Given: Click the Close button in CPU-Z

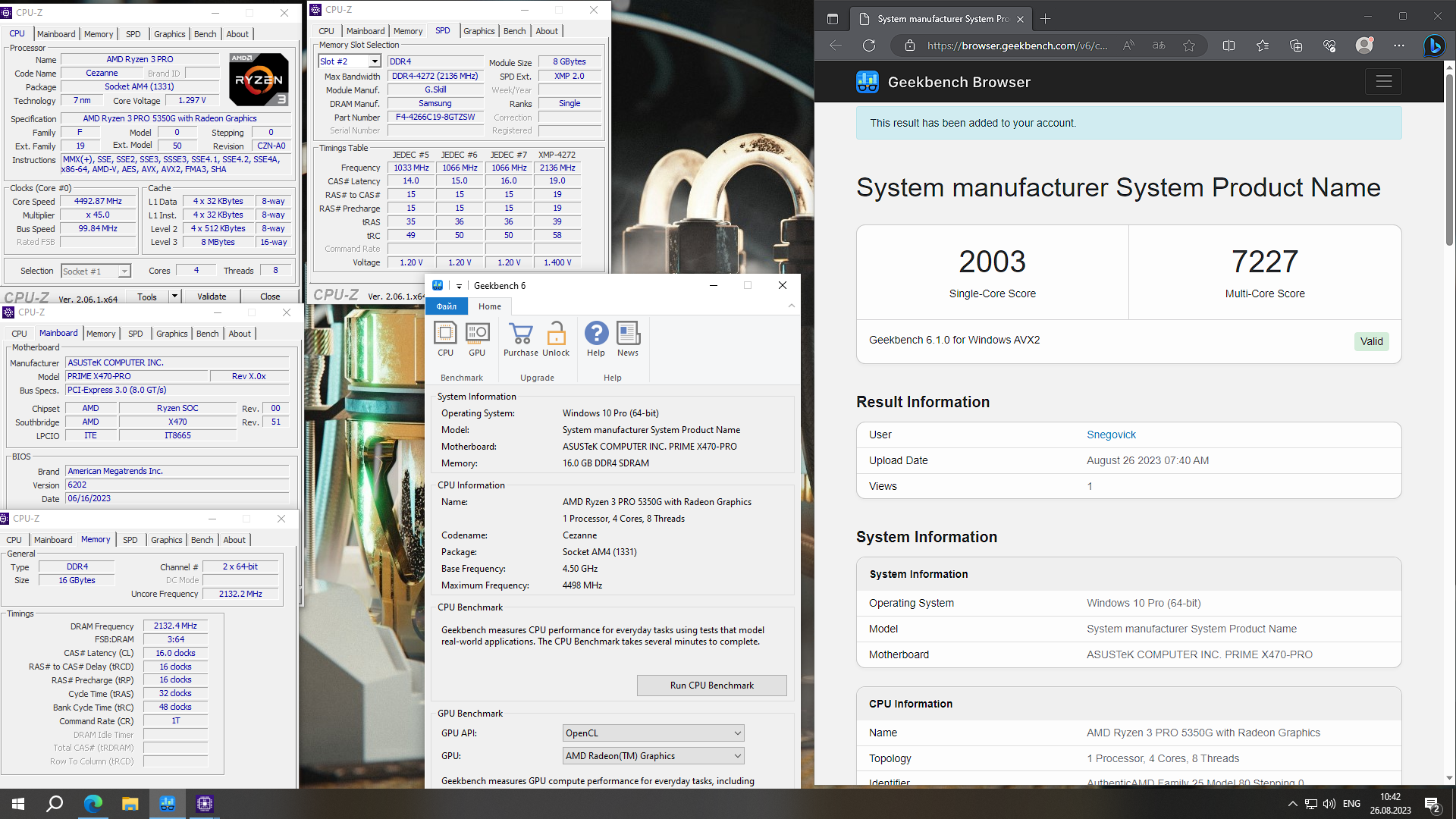Looking at the screenshot, I should point(270,297).
